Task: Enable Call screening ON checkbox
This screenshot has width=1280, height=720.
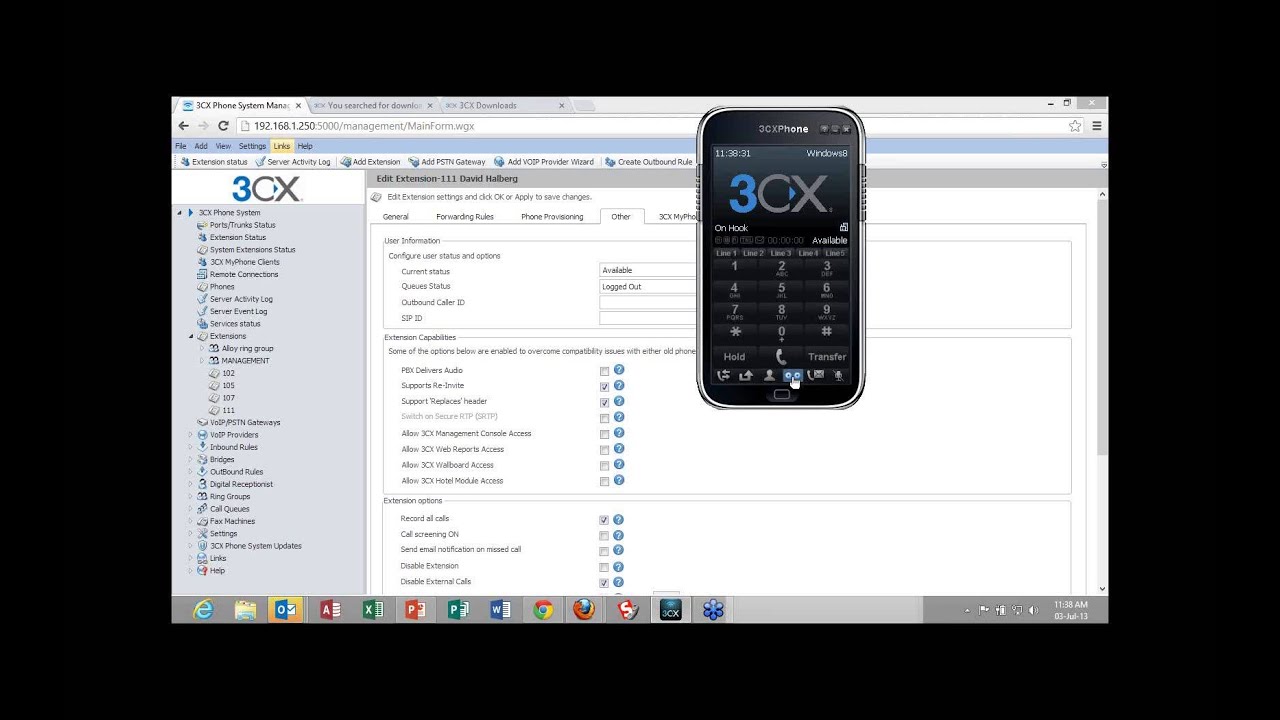Action: [604, 535]
